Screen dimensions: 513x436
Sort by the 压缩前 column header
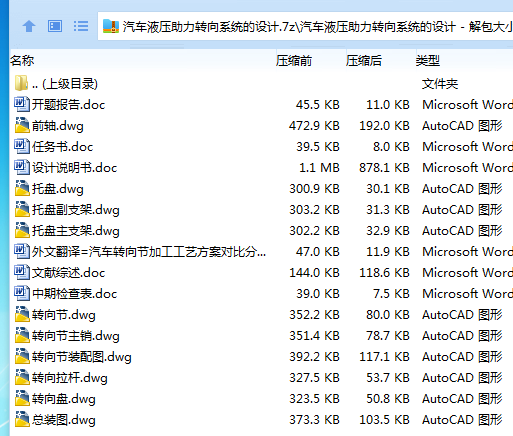[294, 61]
